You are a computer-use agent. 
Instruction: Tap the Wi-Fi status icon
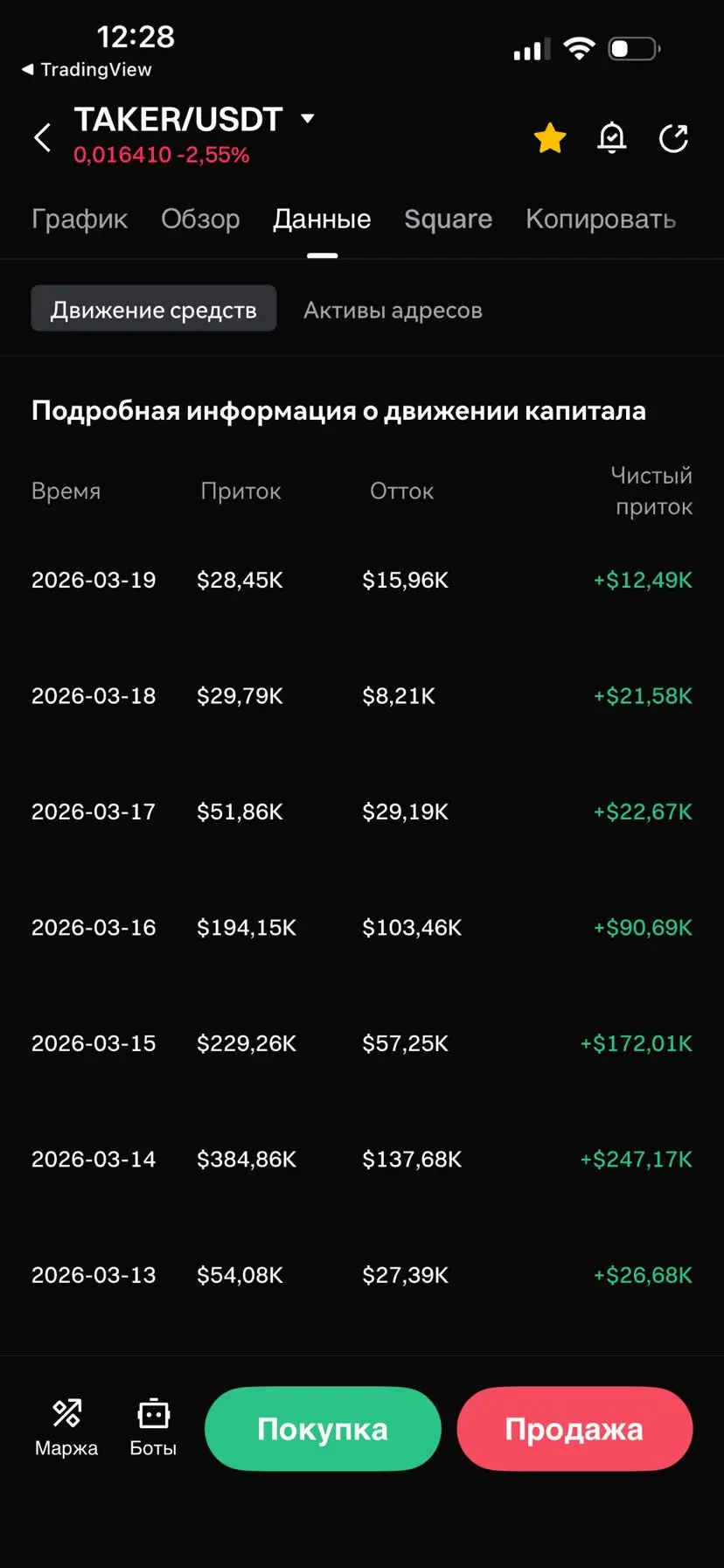(x=578, y=49)
